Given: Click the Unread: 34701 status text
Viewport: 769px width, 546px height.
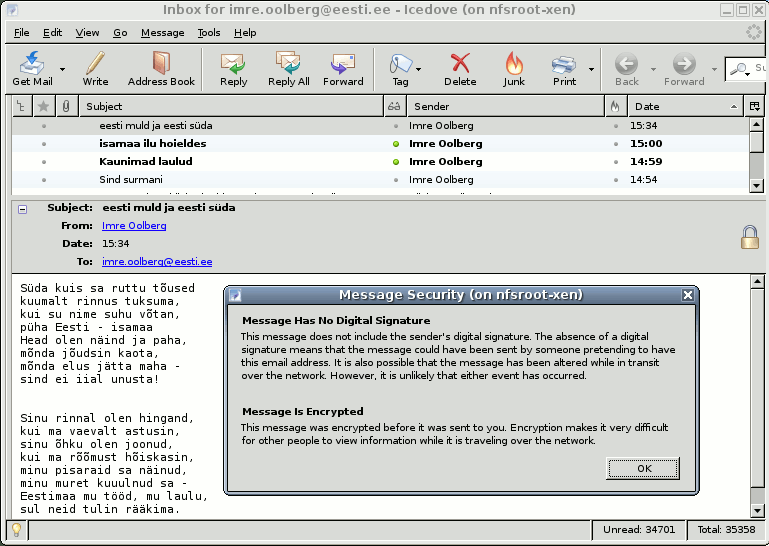Looking at the screenshot, I should tap(639, 530).
